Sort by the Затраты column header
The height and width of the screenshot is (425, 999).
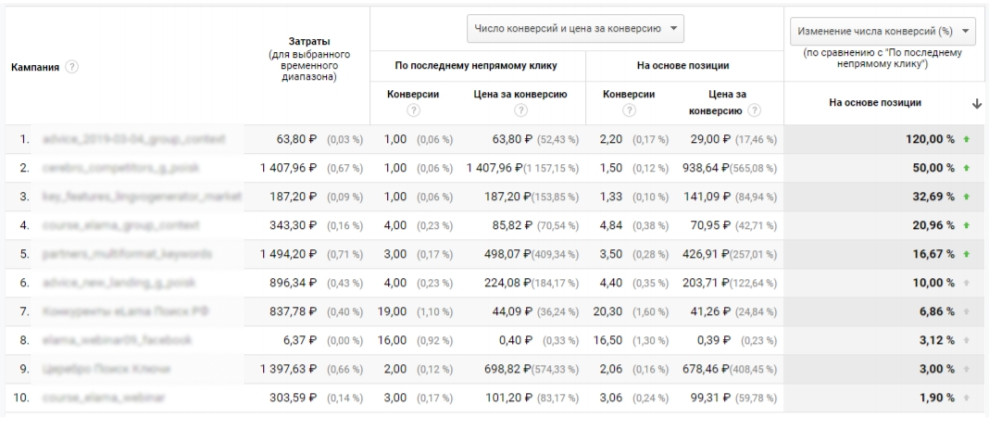click(x=313, y=57)
